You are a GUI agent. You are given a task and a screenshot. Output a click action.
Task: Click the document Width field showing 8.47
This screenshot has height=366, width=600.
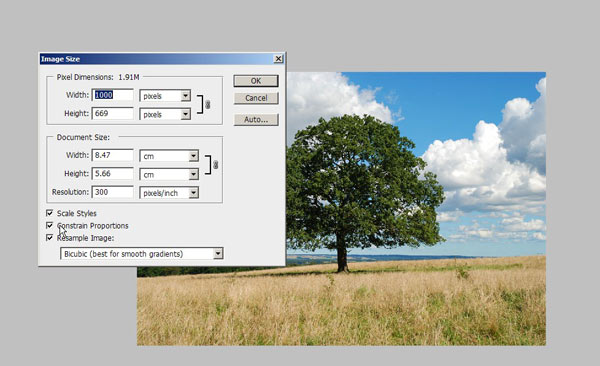112,155
